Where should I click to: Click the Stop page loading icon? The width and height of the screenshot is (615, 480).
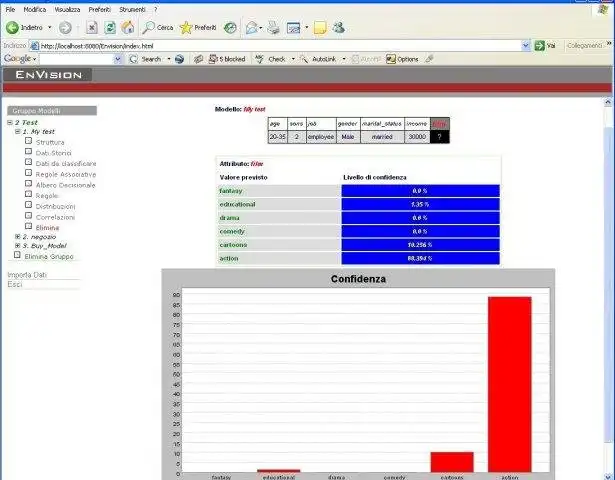pos(92,27)
